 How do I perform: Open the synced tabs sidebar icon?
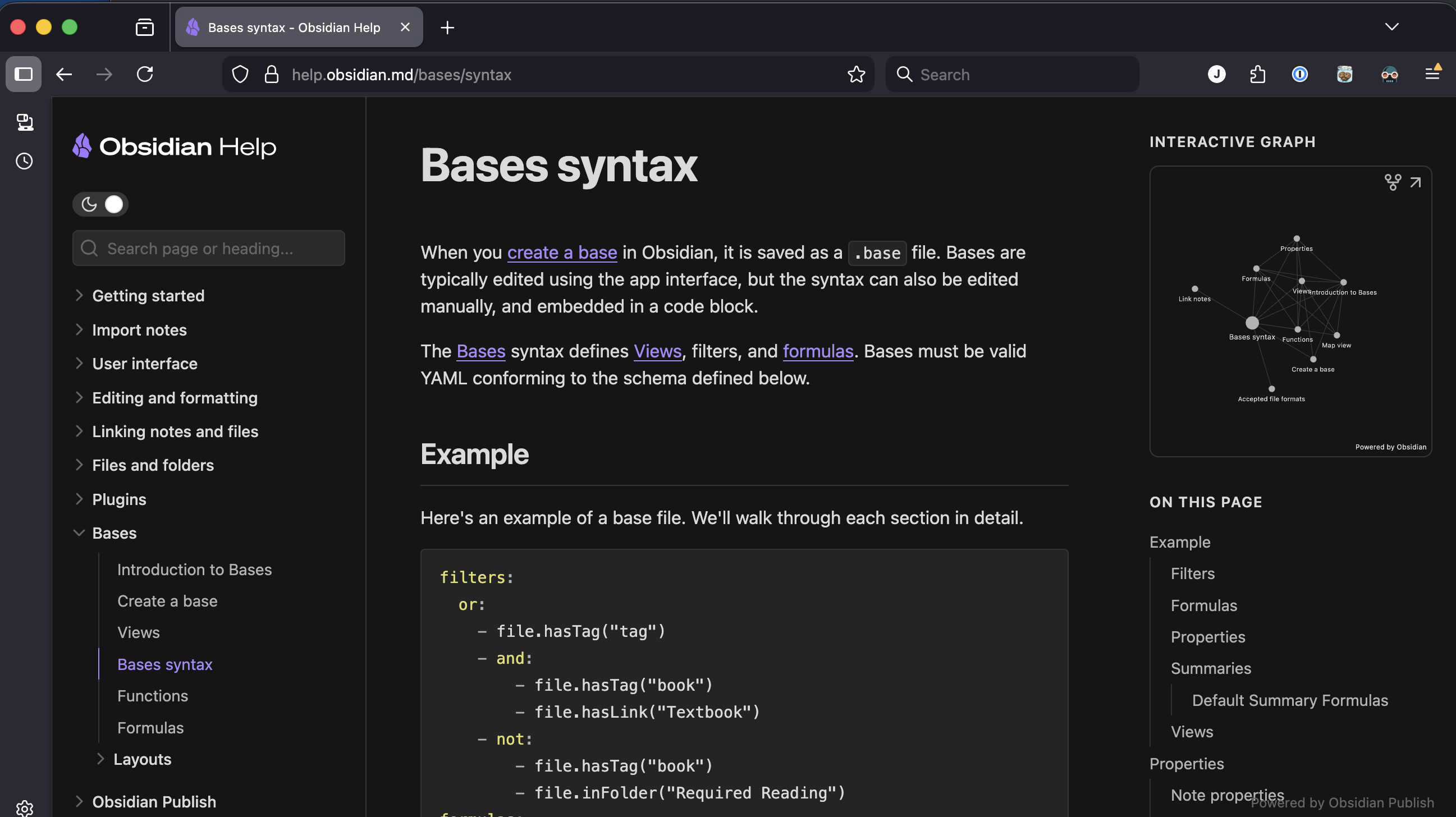(24, 123)
